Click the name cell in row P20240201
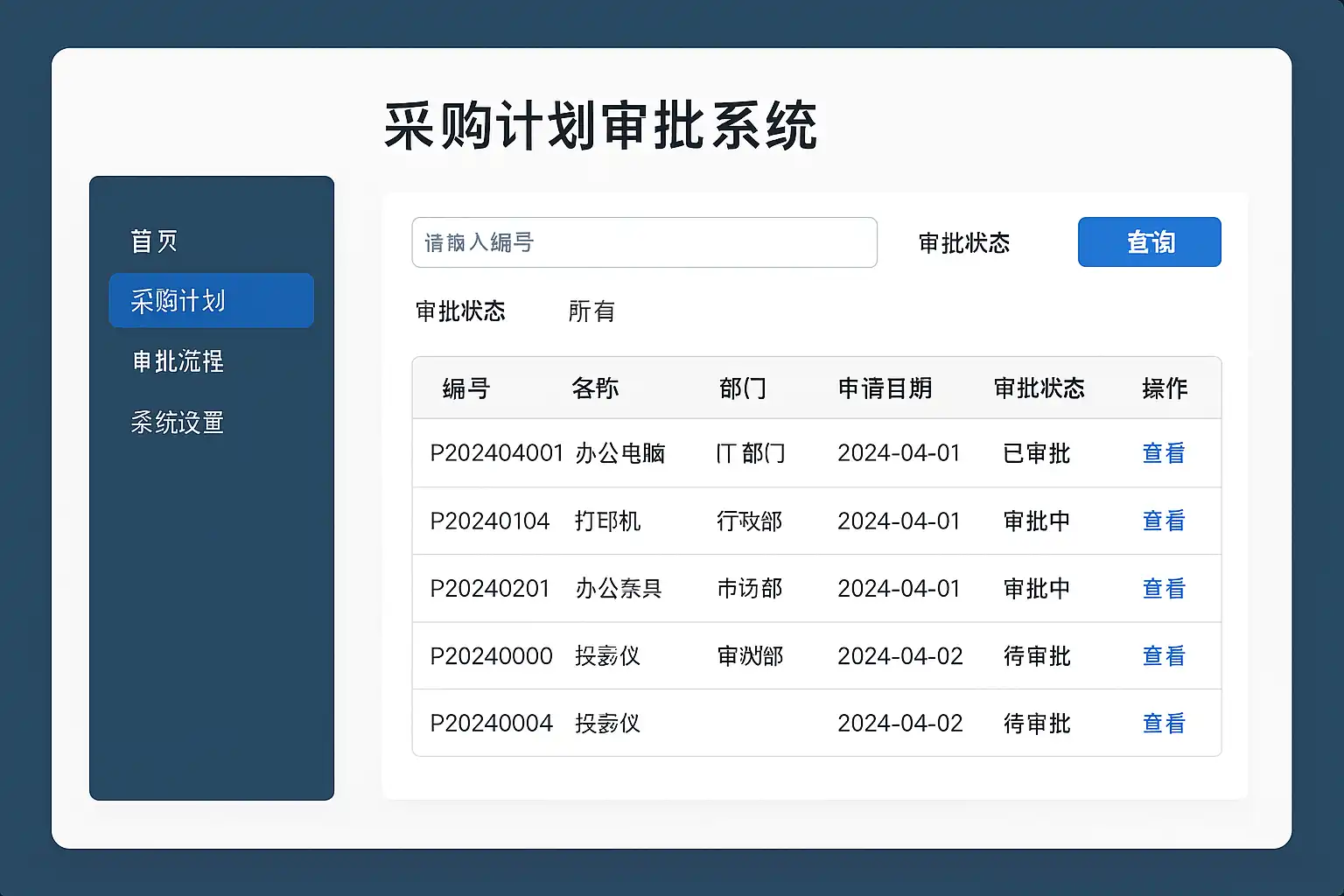 pos(619,588)
